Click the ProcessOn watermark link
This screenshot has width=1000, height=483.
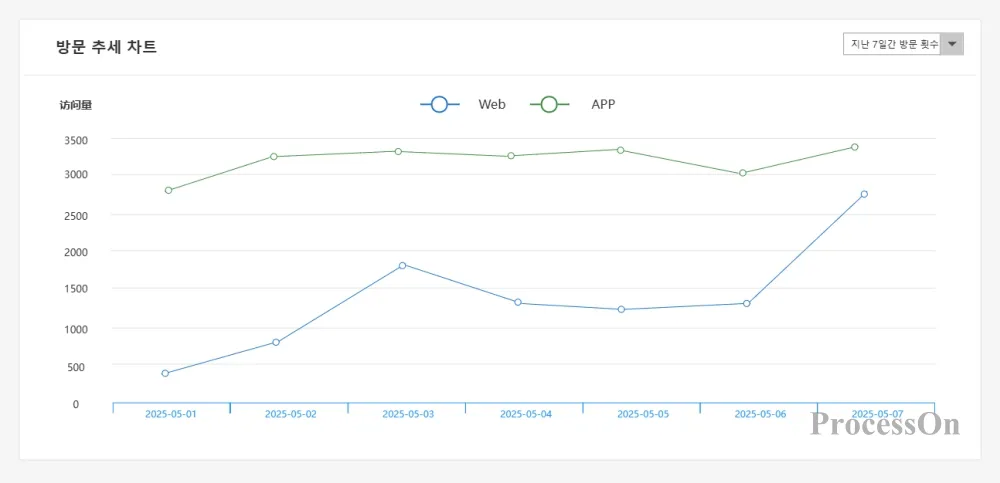[x=885, y=425]
